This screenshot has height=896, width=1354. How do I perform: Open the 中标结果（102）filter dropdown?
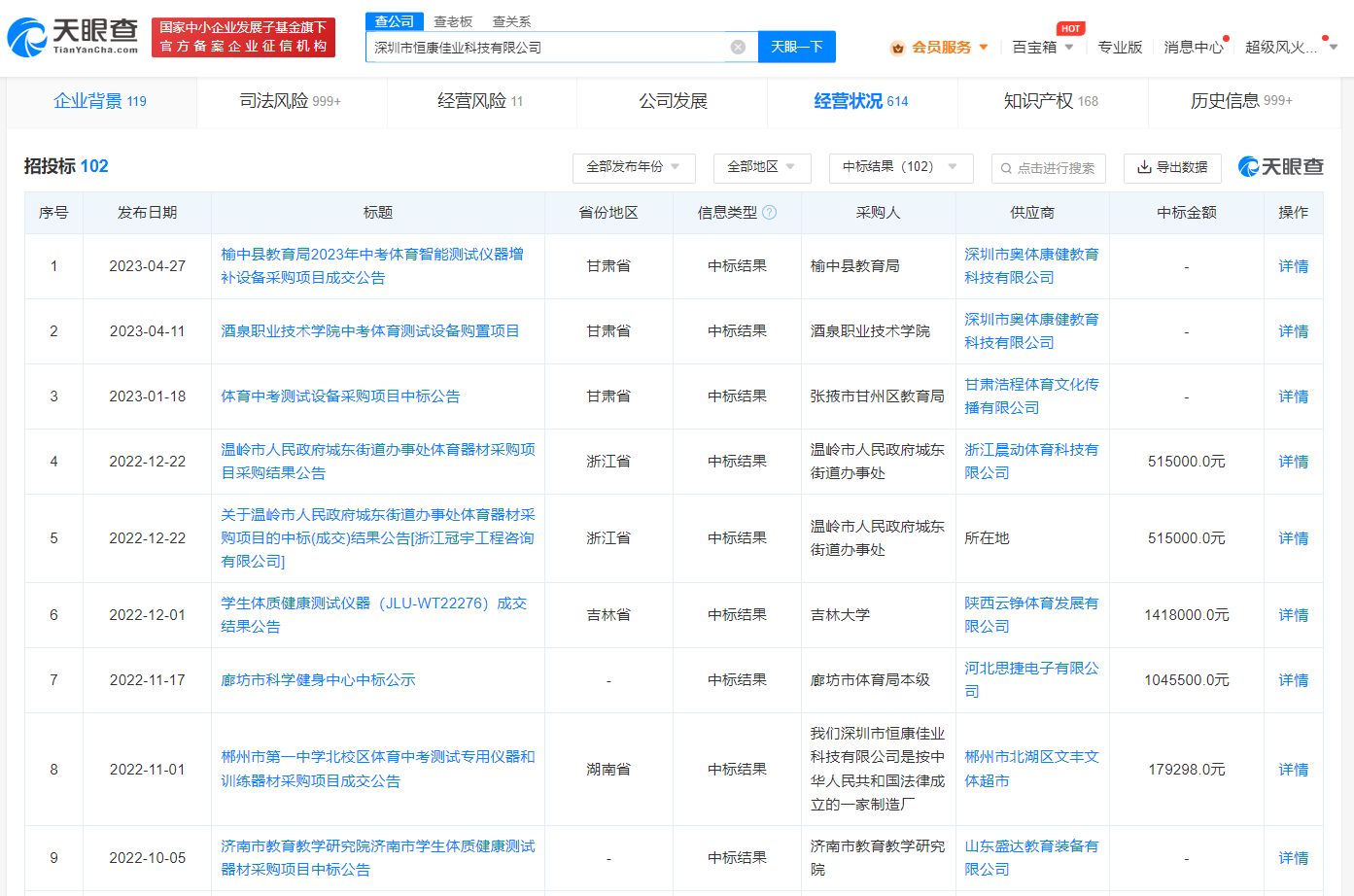901,167
